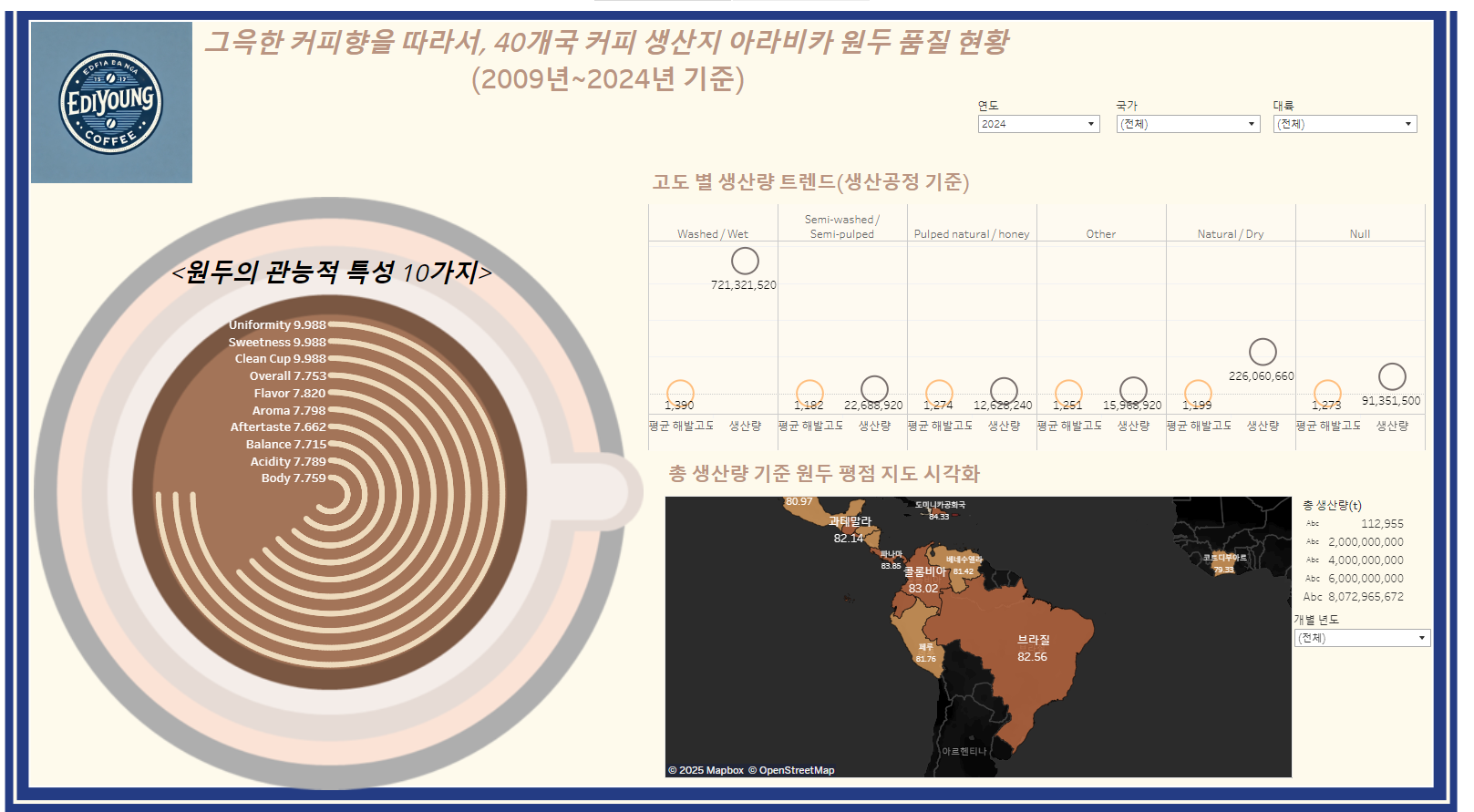Select the Body 7.759 label
Image resolution: width=1474 pixels, height=812 pixels.
(294, 478)
